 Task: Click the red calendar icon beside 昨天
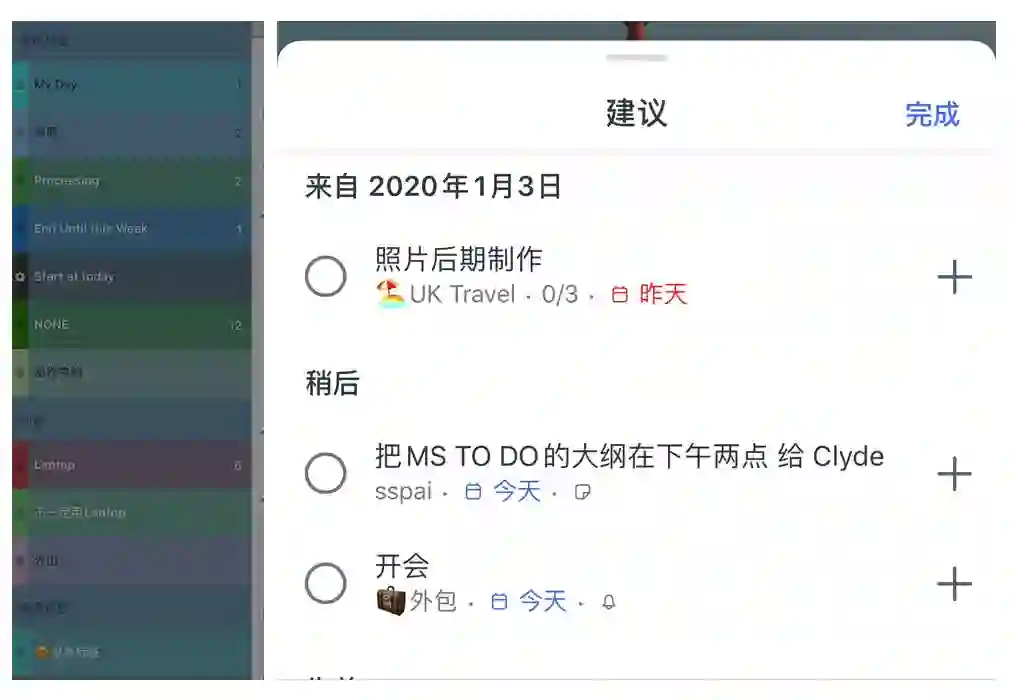(x=619, y=295)
